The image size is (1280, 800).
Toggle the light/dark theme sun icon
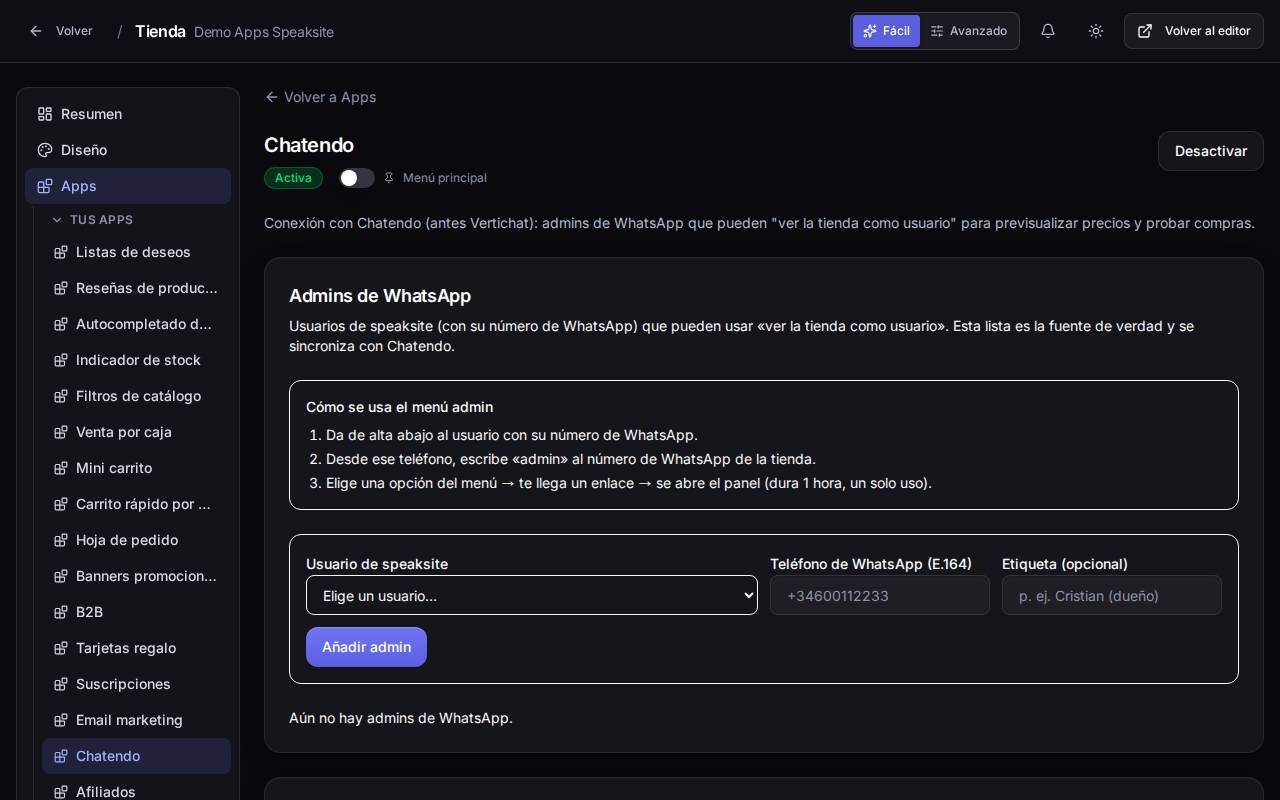tap(1096, 31)
